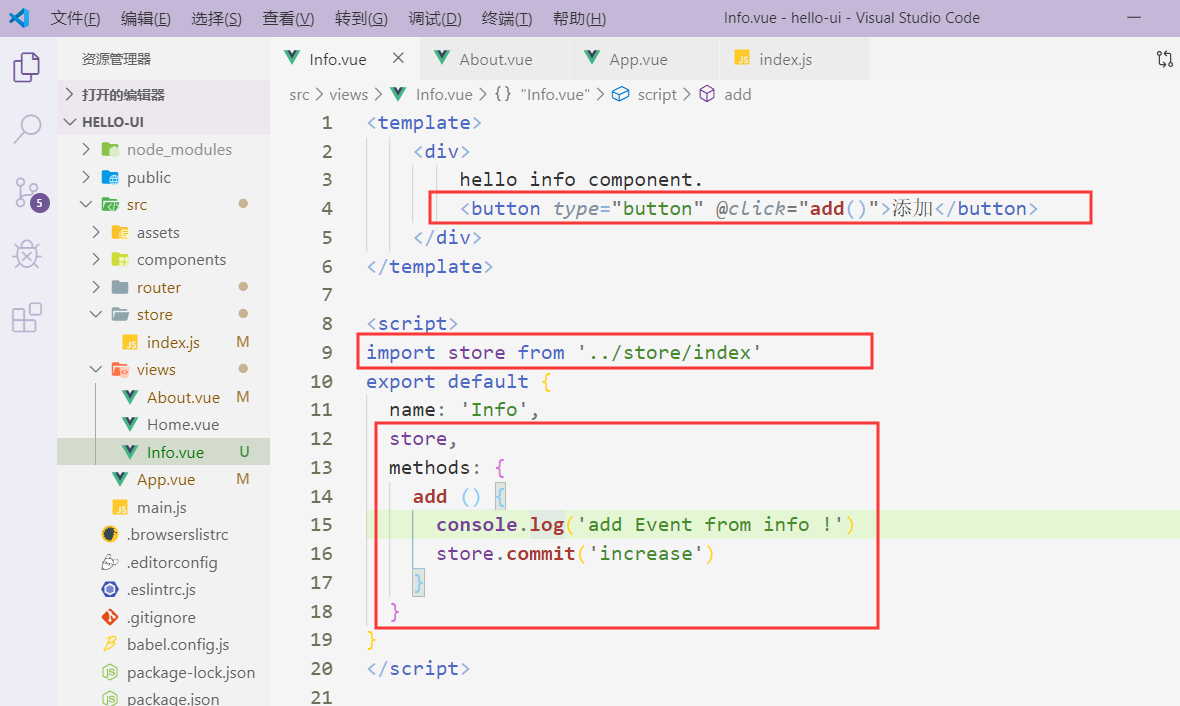Screen dimensions: 1180x706
Task: Close the Info.vue tab
Action: (398, 58)
